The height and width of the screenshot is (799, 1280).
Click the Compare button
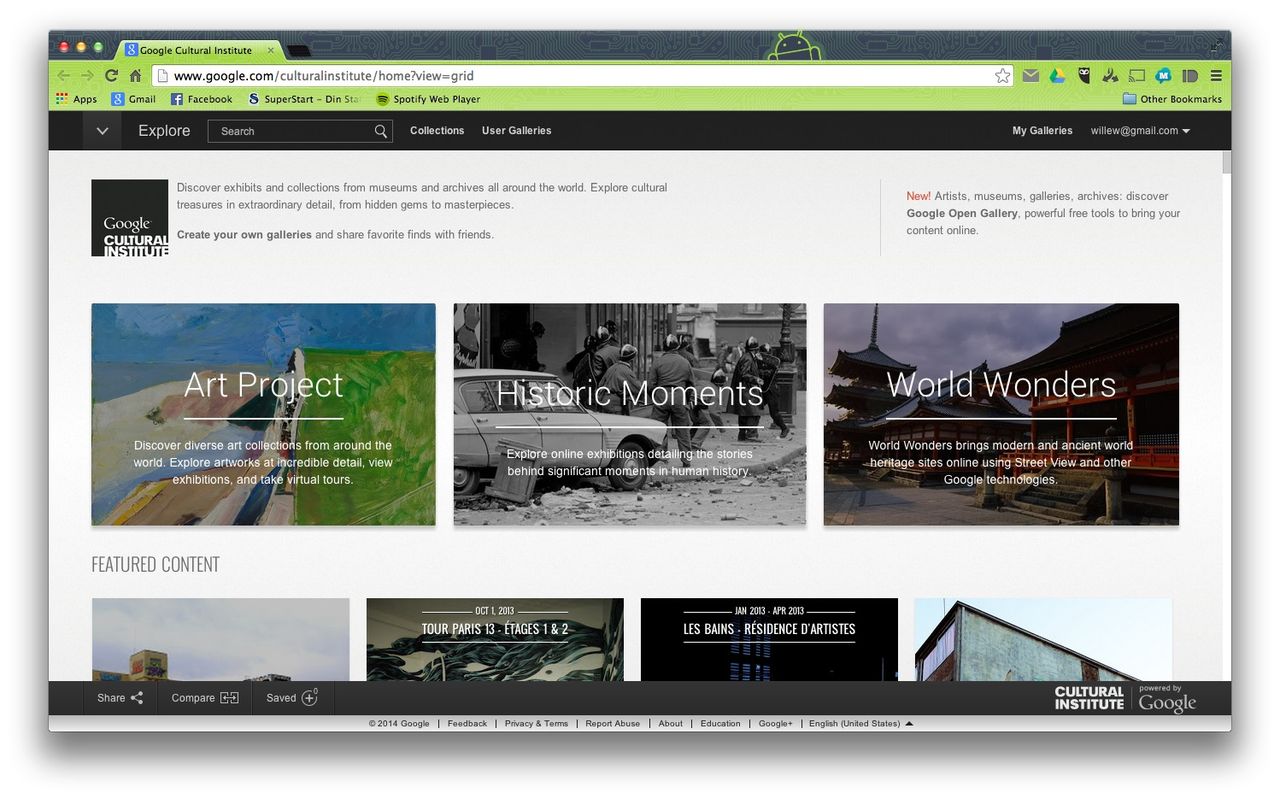click(205, 698)
